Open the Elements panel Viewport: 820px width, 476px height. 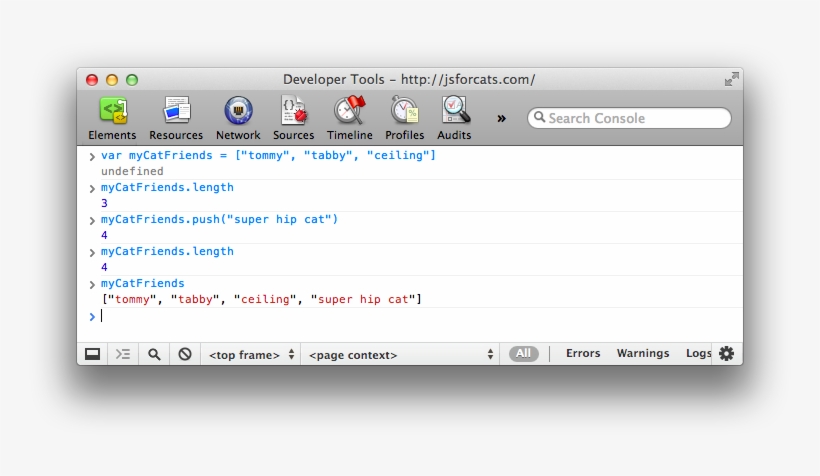112,119
